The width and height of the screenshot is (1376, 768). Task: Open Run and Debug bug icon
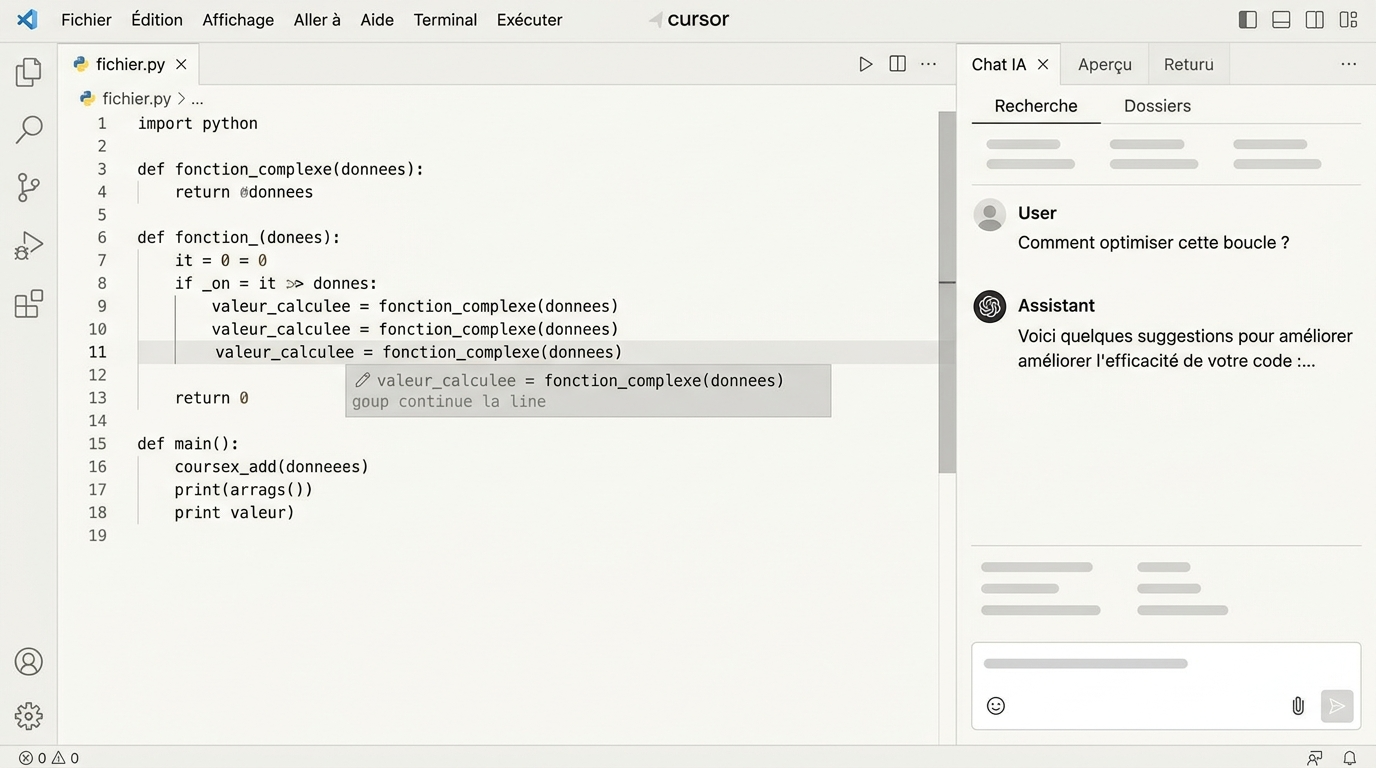pos(29,245)
